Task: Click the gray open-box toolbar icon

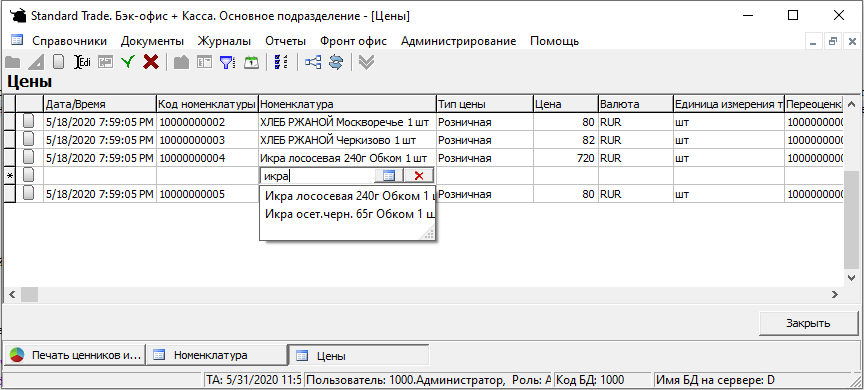Action: click(181, 62)
